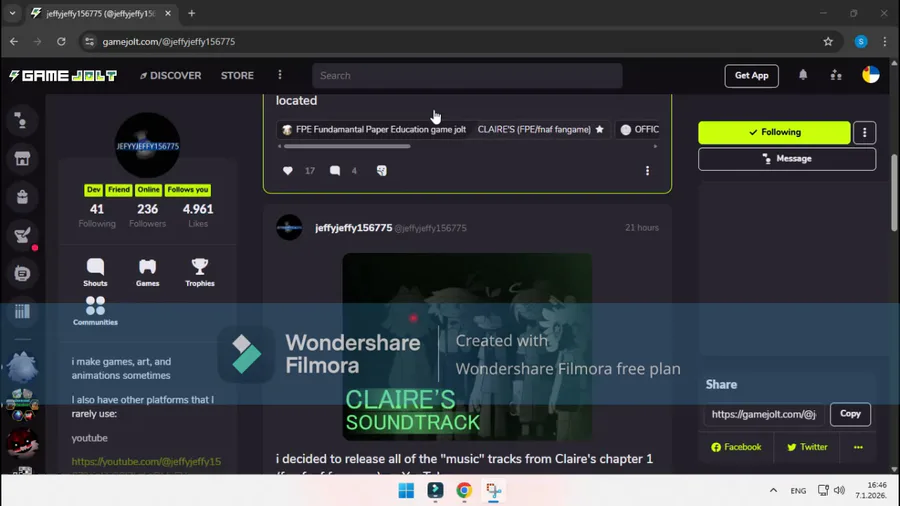900x506 pixels.
Task: Open comments on the post with 4 comments
Action: [x=335, y=170]
